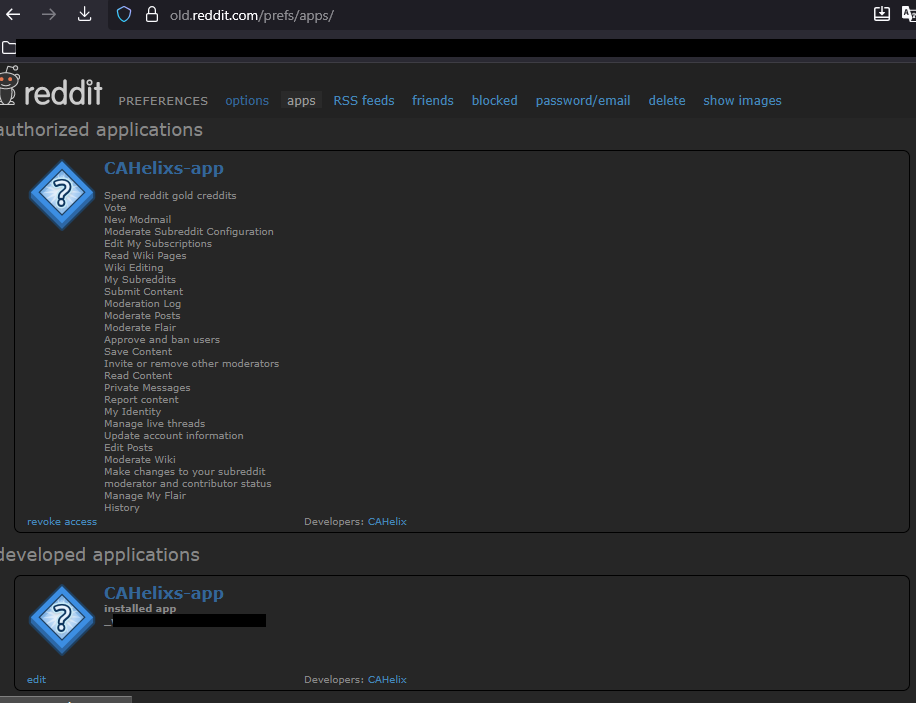The width and height of the screenshot is (916, 703).
Task: Click the 'New Modmail' permission text
Action: click(x=137, y=220)
